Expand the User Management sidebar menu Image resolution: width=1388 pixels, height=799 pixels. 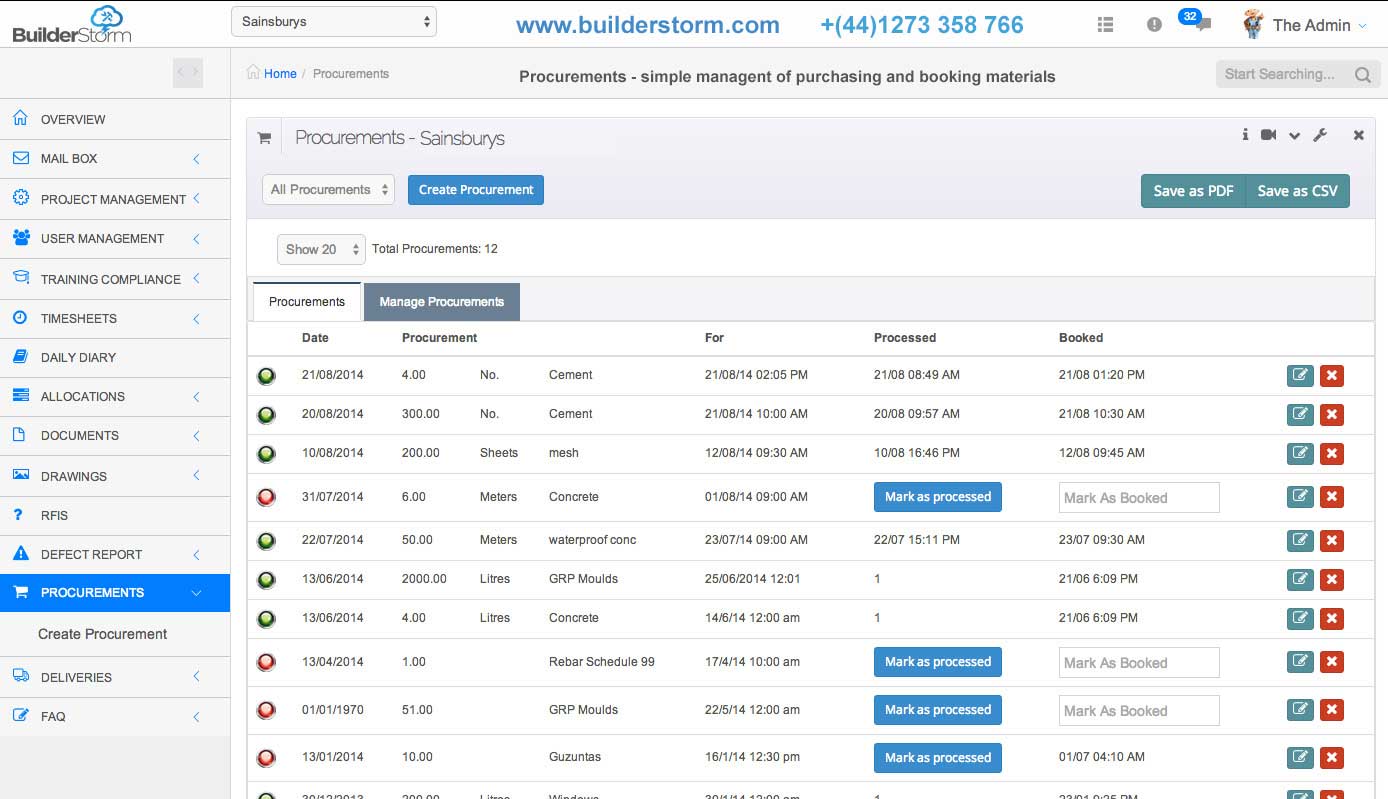[x=115, y=238]
